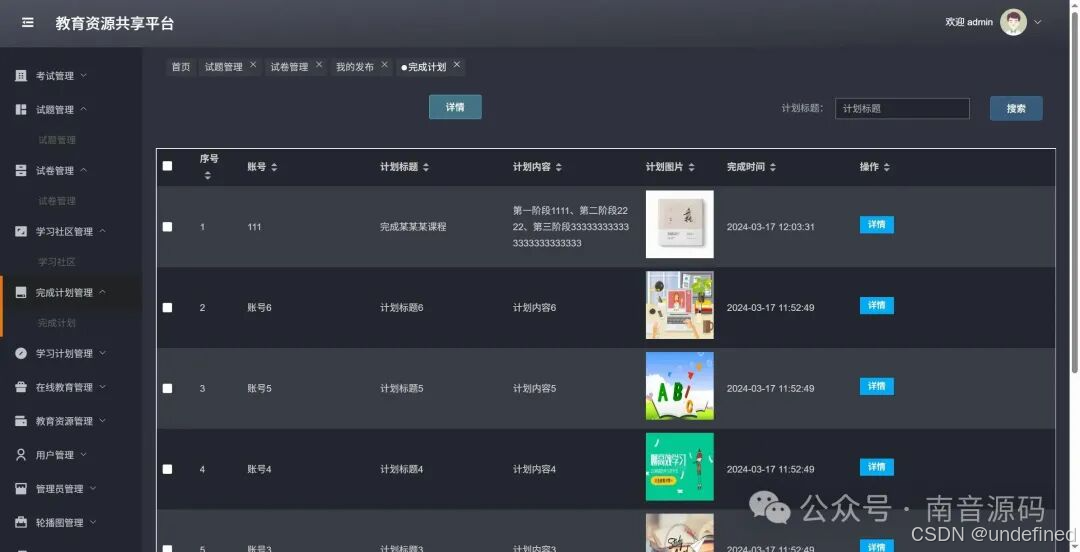Click the 搜索 button
1080x552 pixels.
(x=1016, y=108)
